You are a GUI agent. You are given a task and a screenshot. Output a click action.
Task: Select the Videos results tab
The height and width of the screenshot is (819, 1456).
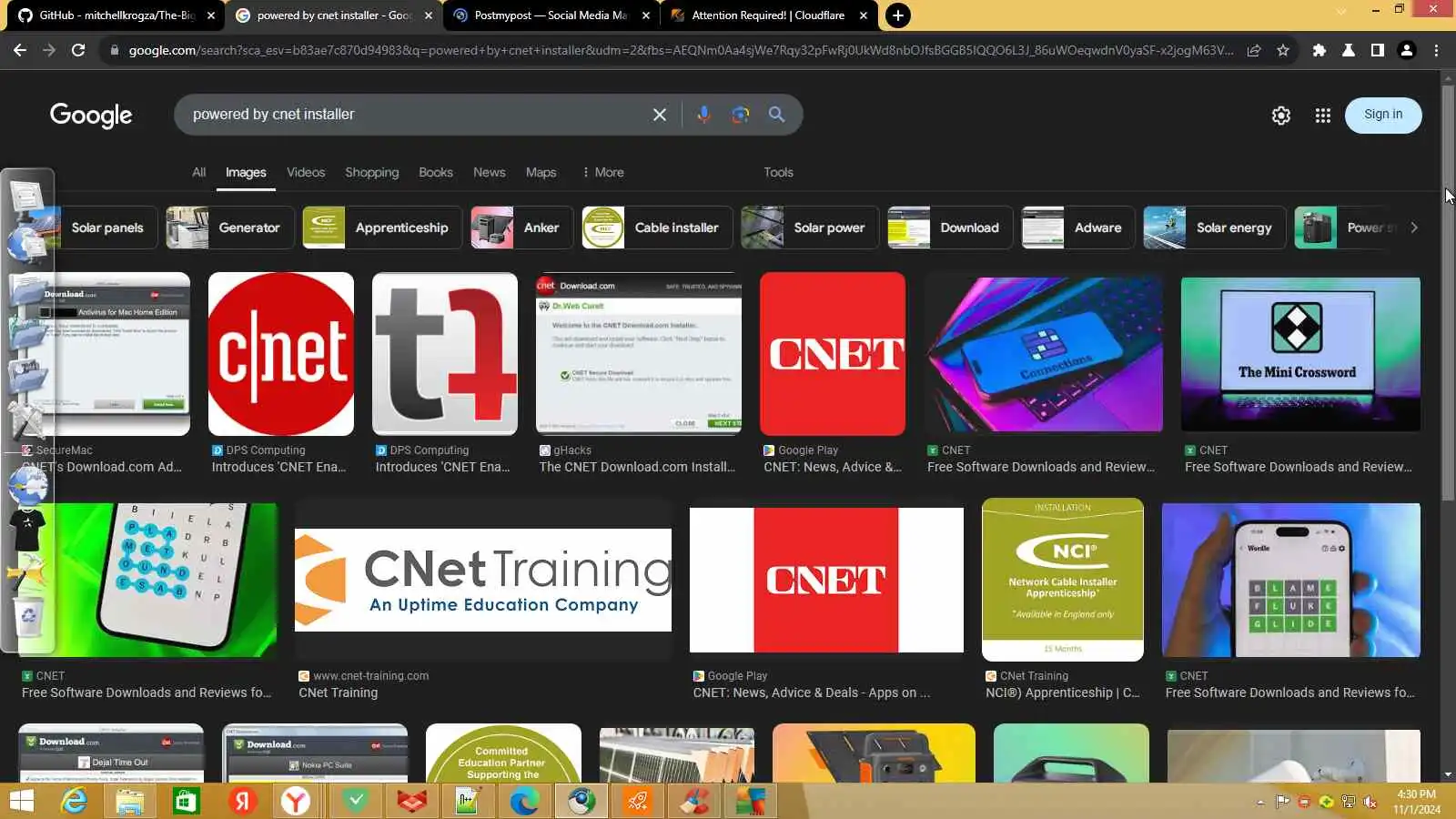click(x=306, y=172)
